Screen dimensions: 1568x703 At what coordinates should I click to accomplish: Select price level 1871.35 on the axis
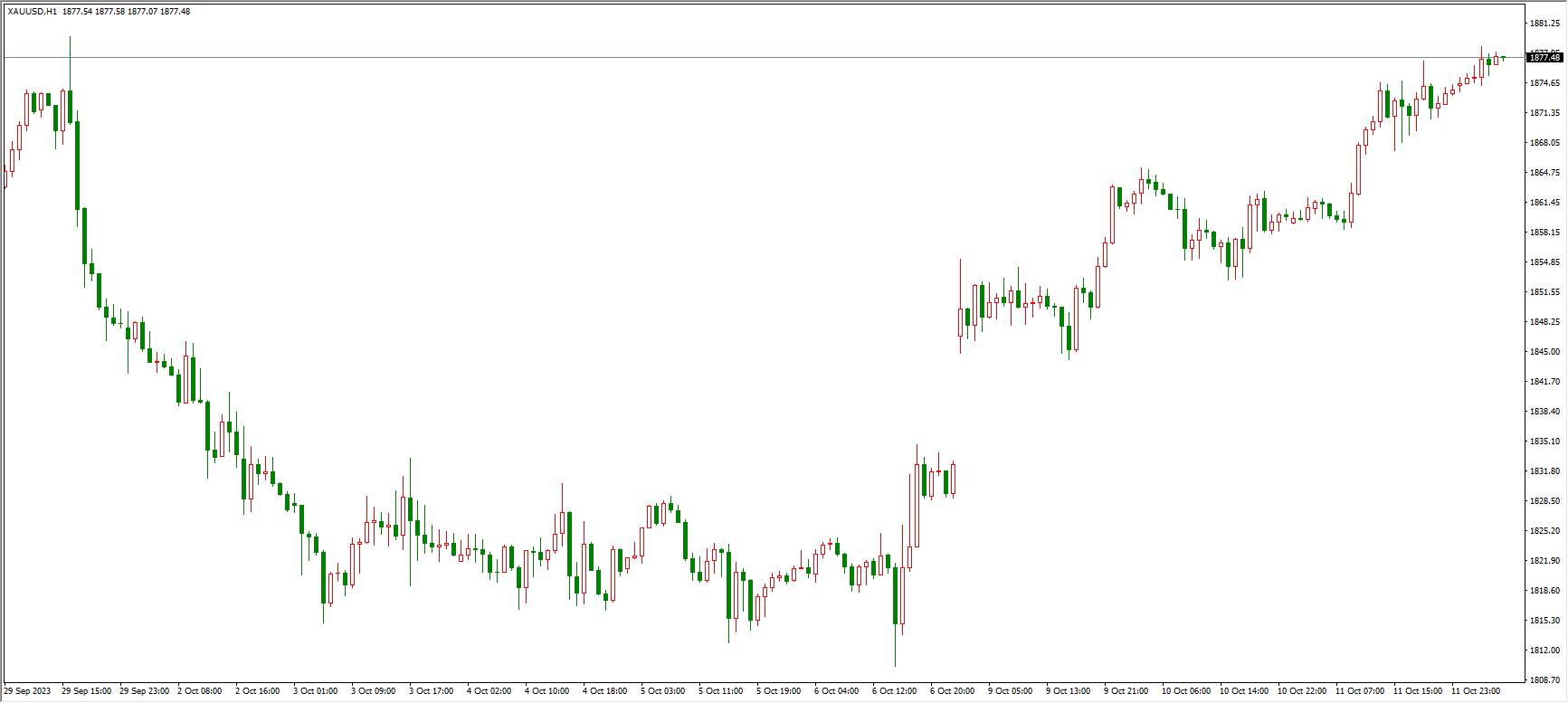click(1544, 113)
